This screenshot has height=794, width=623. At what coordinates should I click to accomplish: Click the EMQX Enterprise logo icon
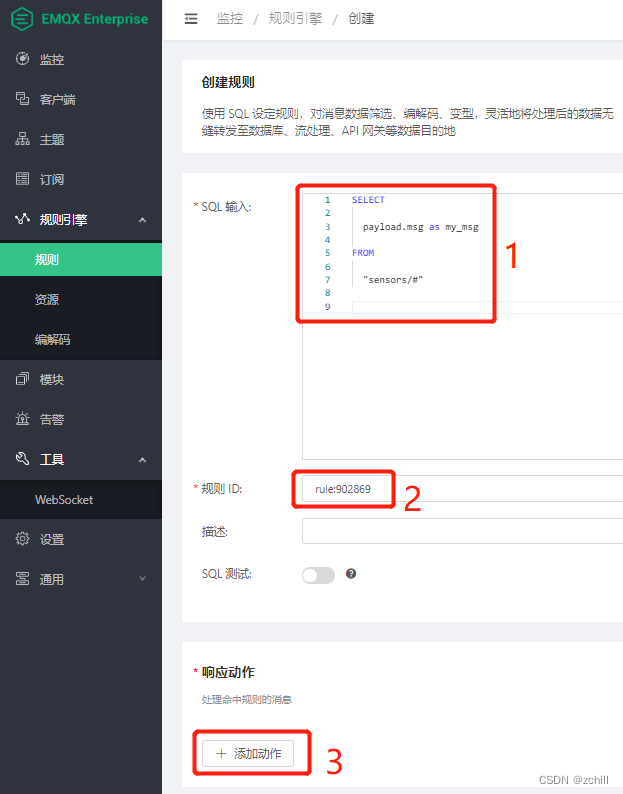point(22,19)
